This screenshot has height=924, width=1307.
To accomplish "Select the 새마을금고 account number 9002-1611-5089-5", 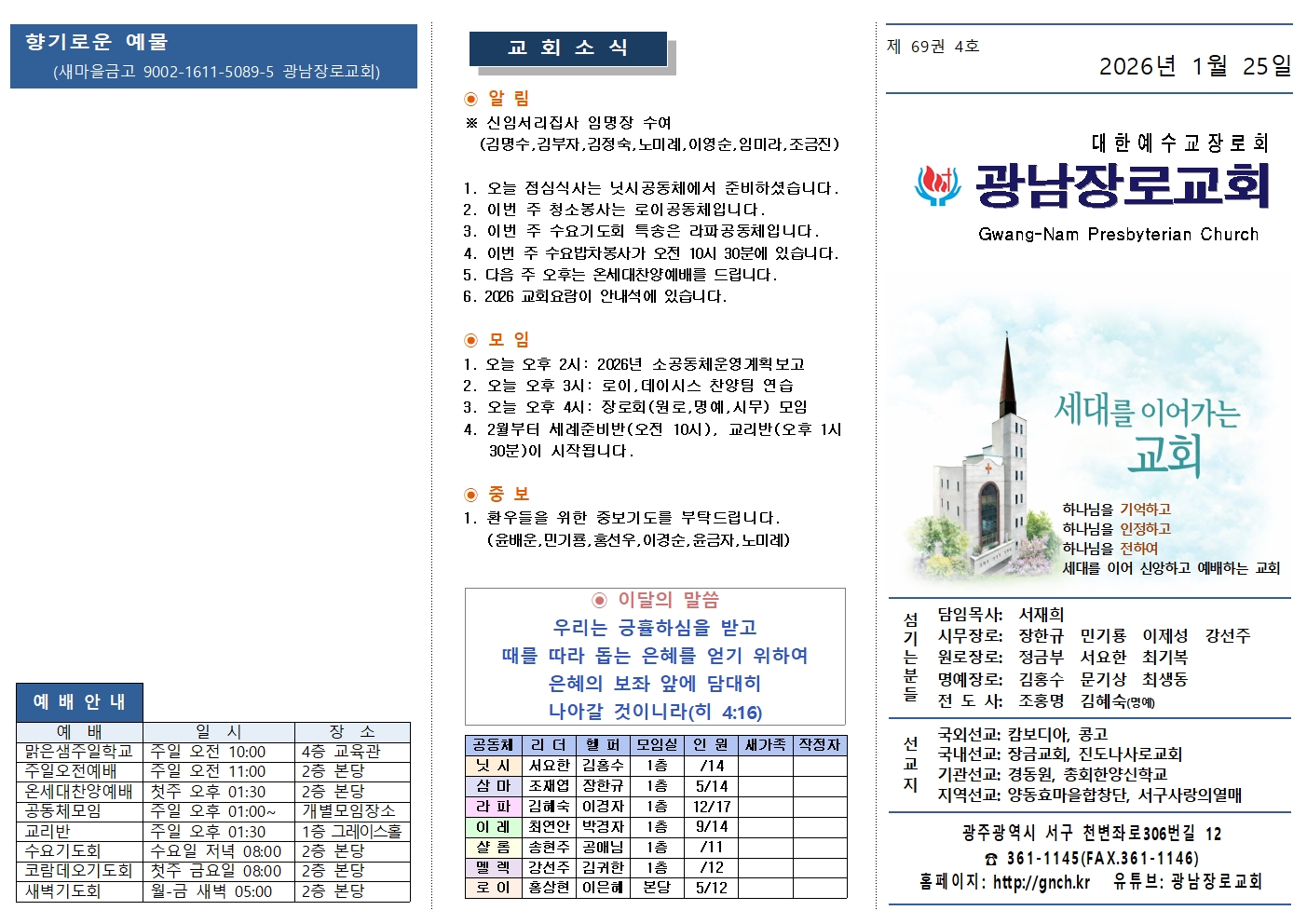I will coord(209,72).
